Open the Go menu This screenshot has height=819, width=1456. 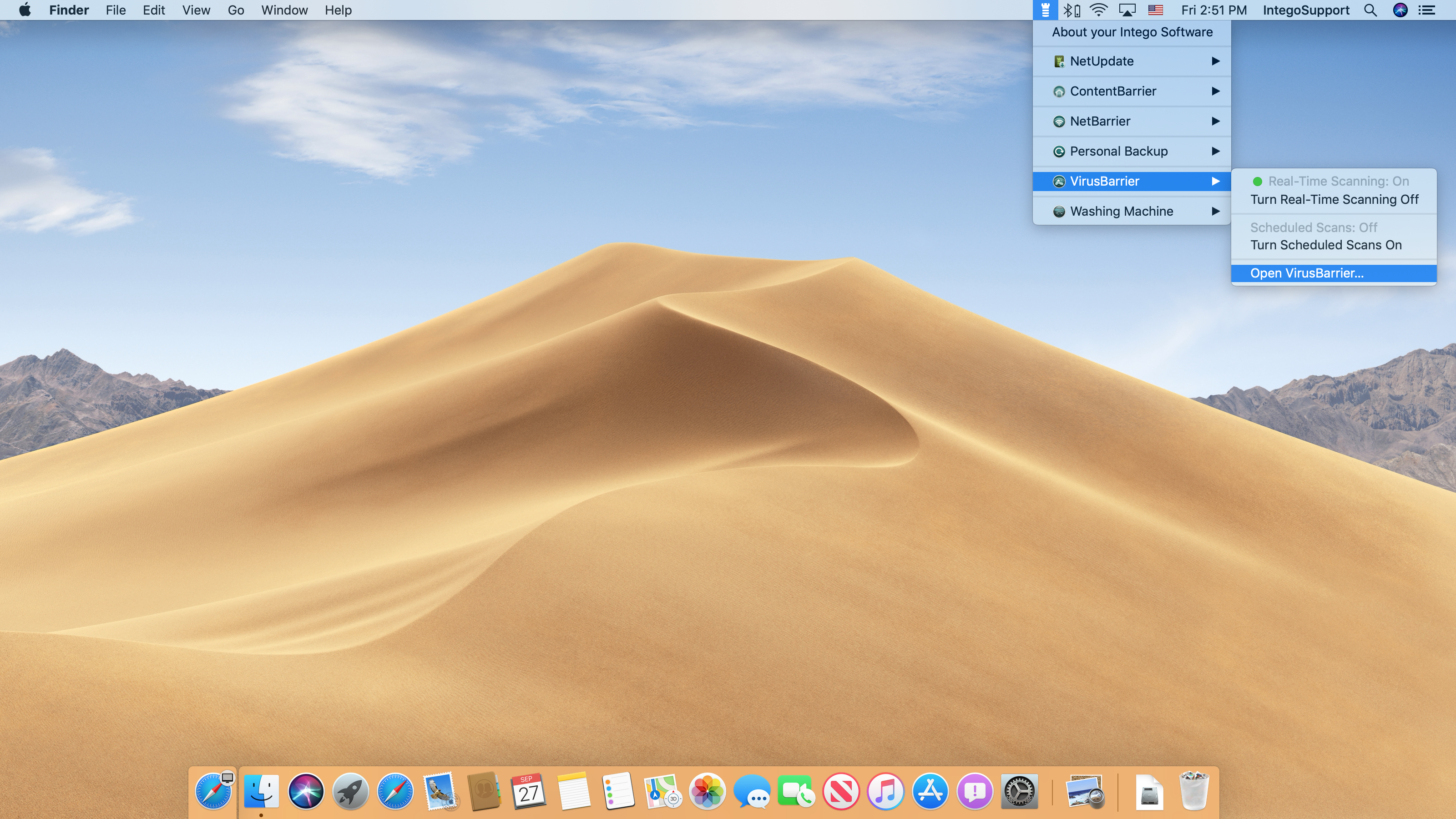(236, 10)
